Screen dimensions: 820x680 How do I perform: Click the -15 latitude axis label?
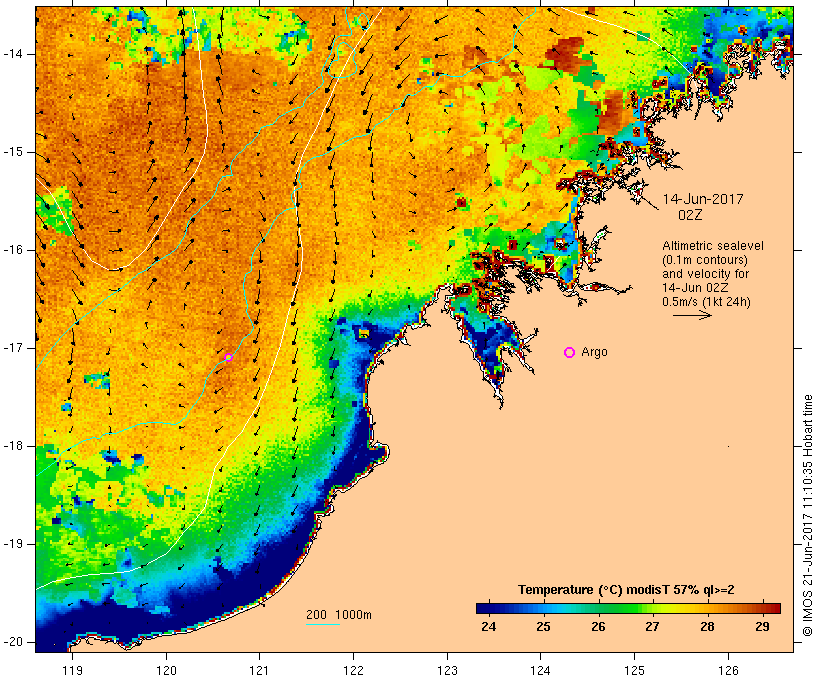(x=13, y=152)
